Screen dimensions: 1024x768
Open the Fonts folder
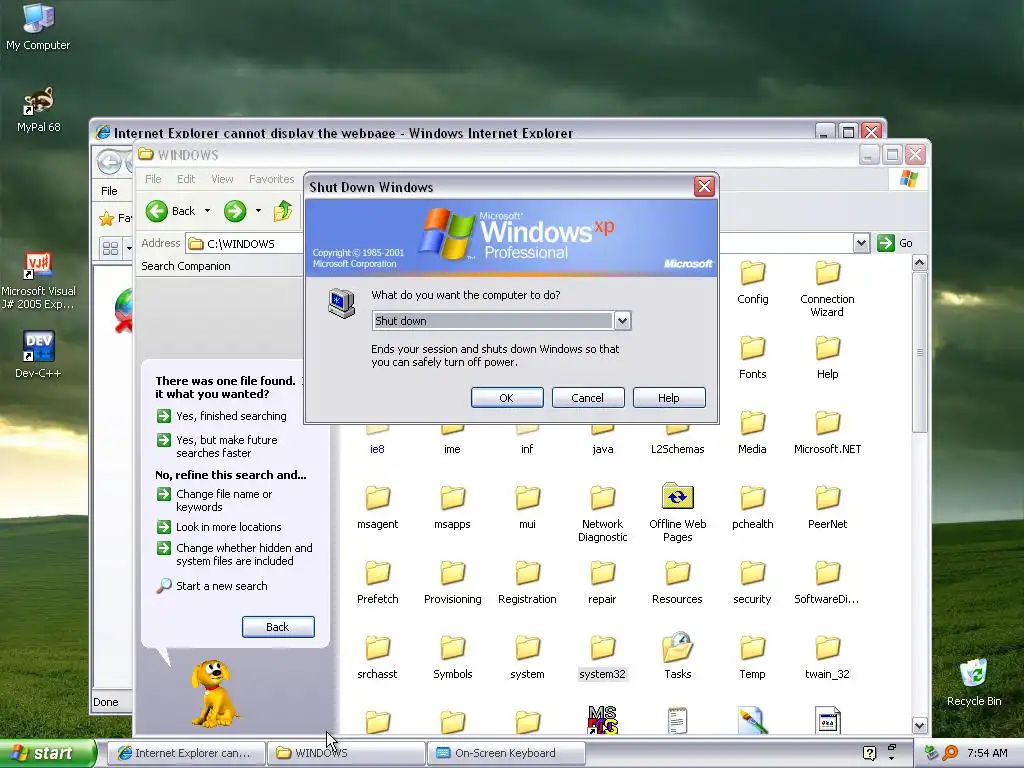(x=752, y=357)
